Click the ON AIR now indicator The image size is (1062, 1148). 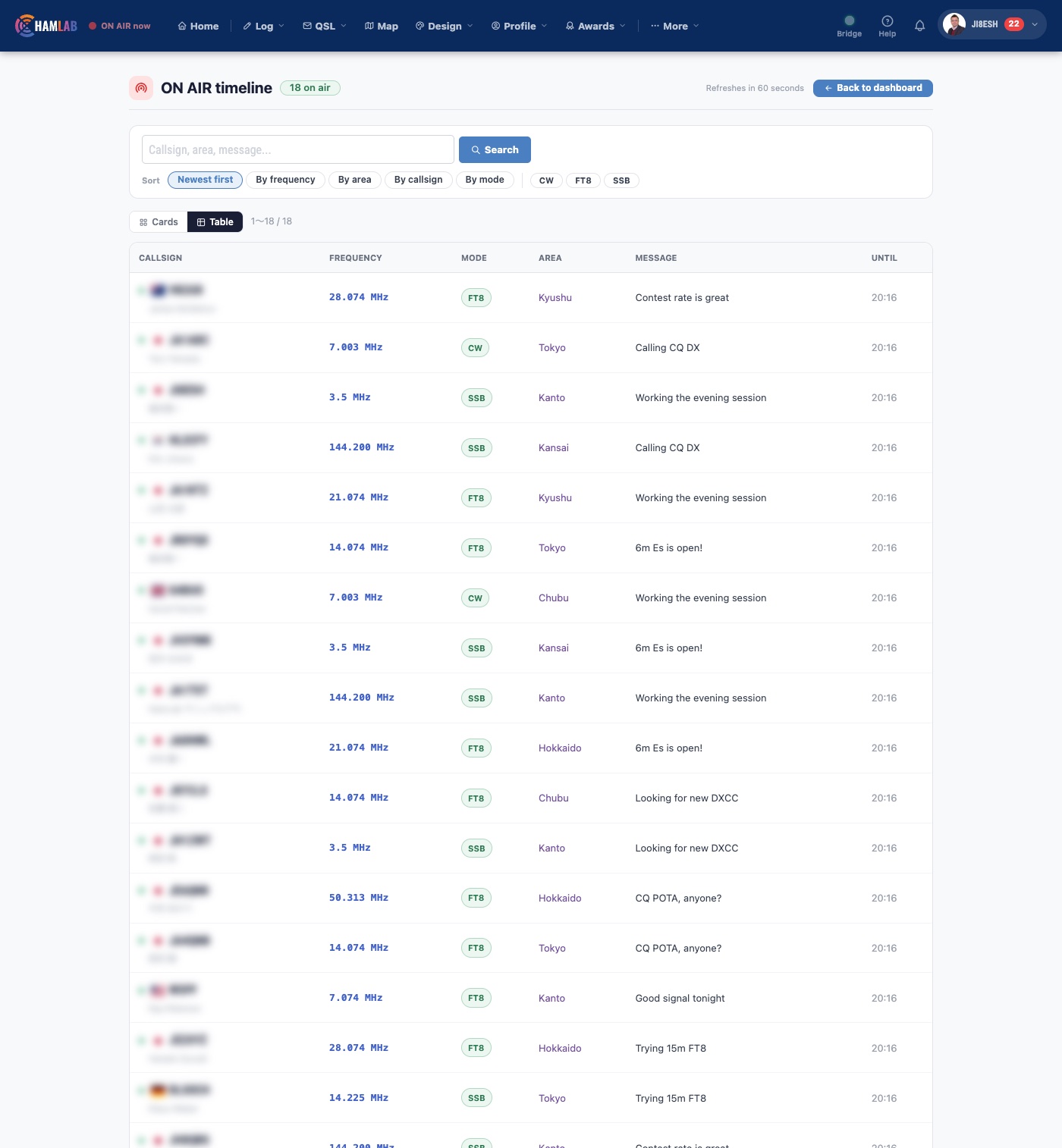click(x=119, y=26)
